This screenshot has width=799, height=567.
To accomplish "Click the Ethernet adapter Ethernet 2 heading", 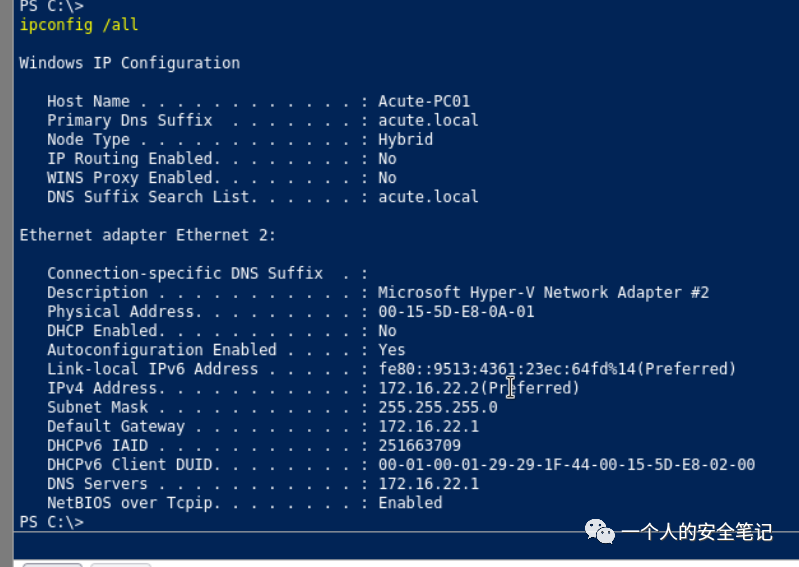I will (148, 235).
